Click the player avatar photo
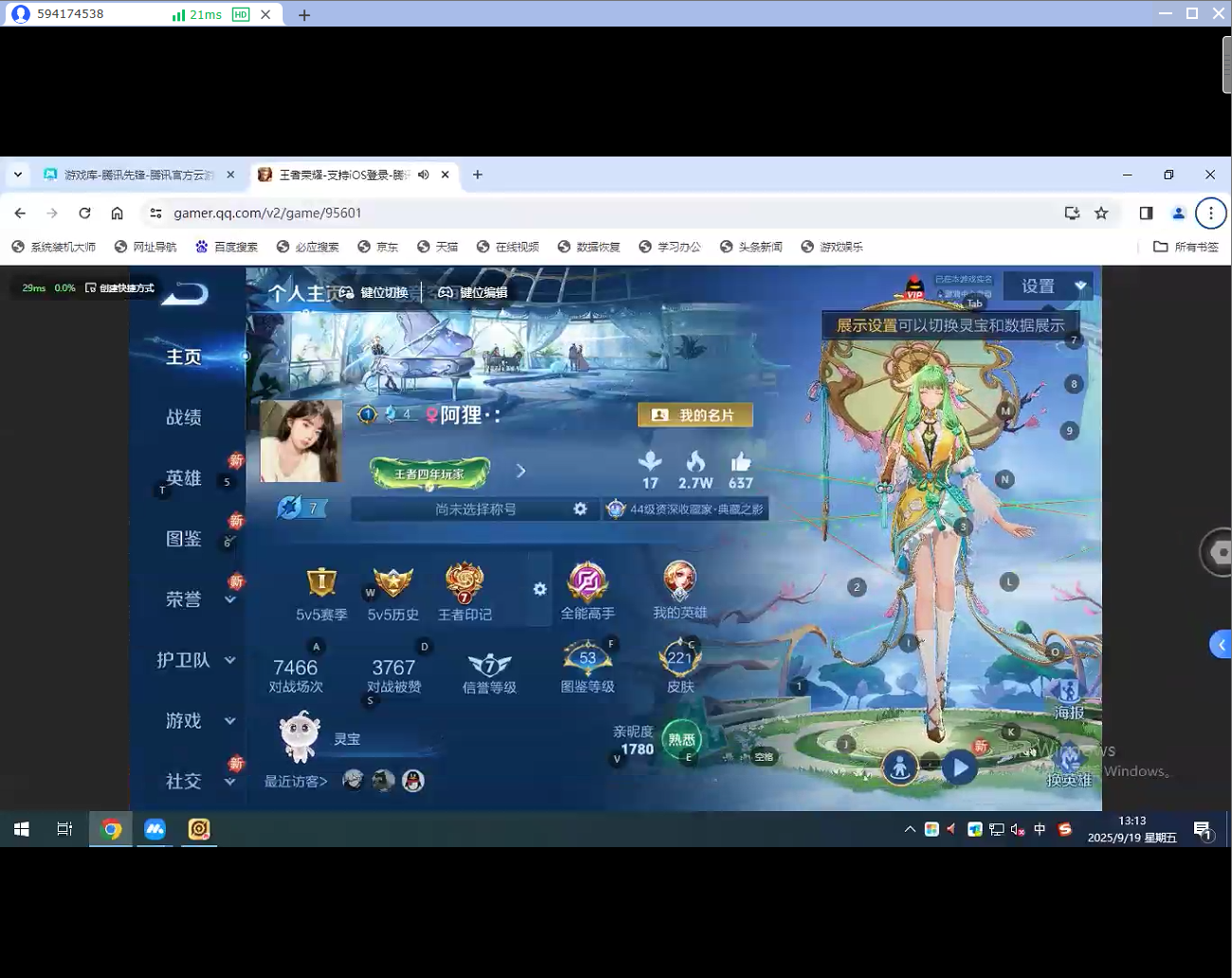Viewport: 1232px width, 978px height. [301, 441]
